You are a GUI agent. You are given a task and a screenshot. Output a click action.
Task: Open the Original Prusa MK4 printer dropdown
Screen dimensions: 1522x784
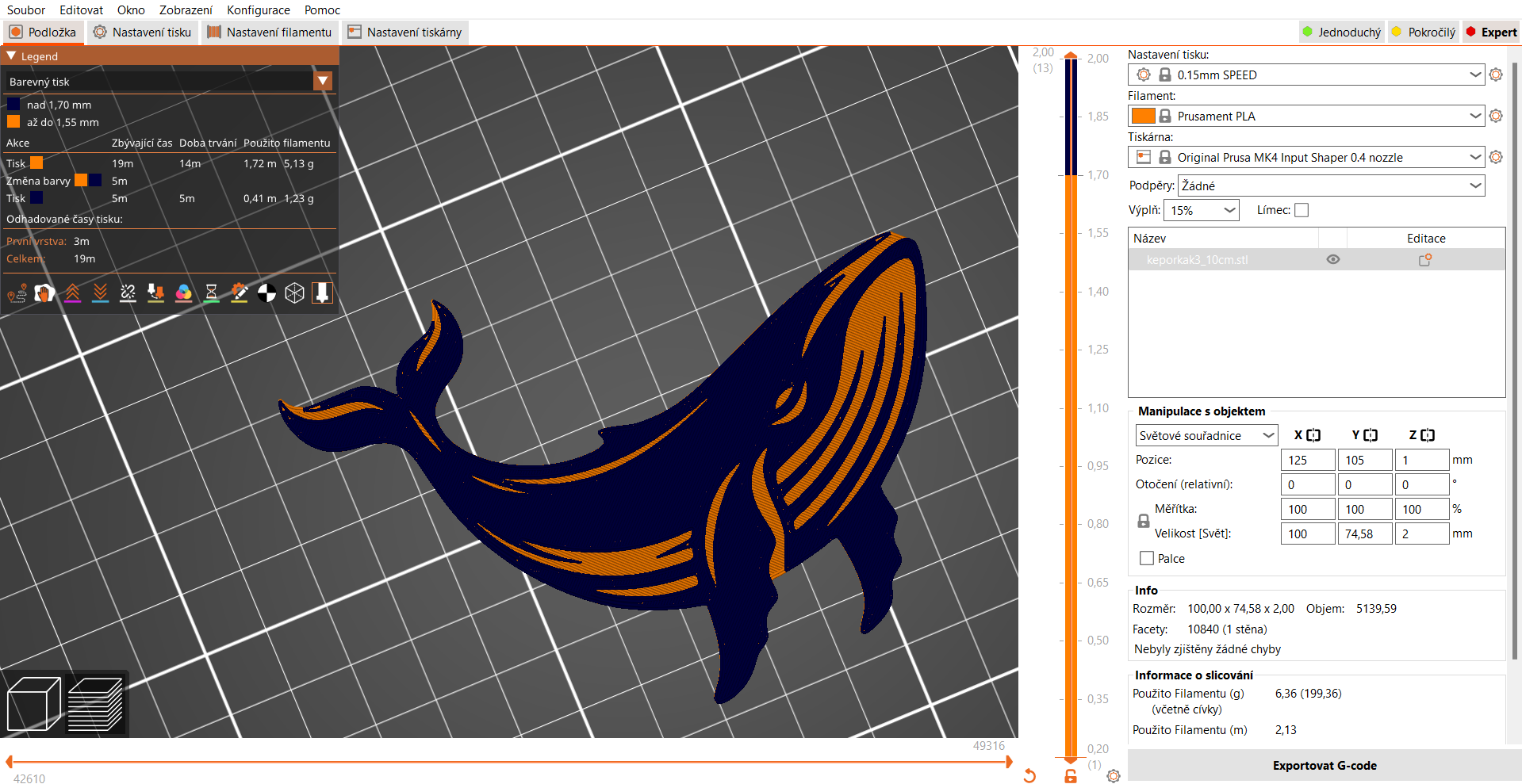click(1474, 157)
